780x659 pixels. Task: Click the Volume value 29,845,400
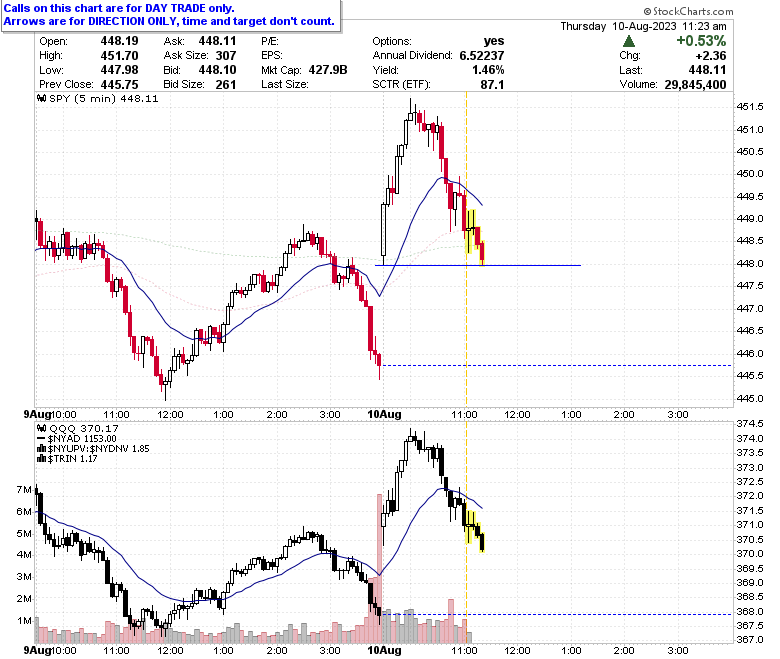(x=695, y=84)
